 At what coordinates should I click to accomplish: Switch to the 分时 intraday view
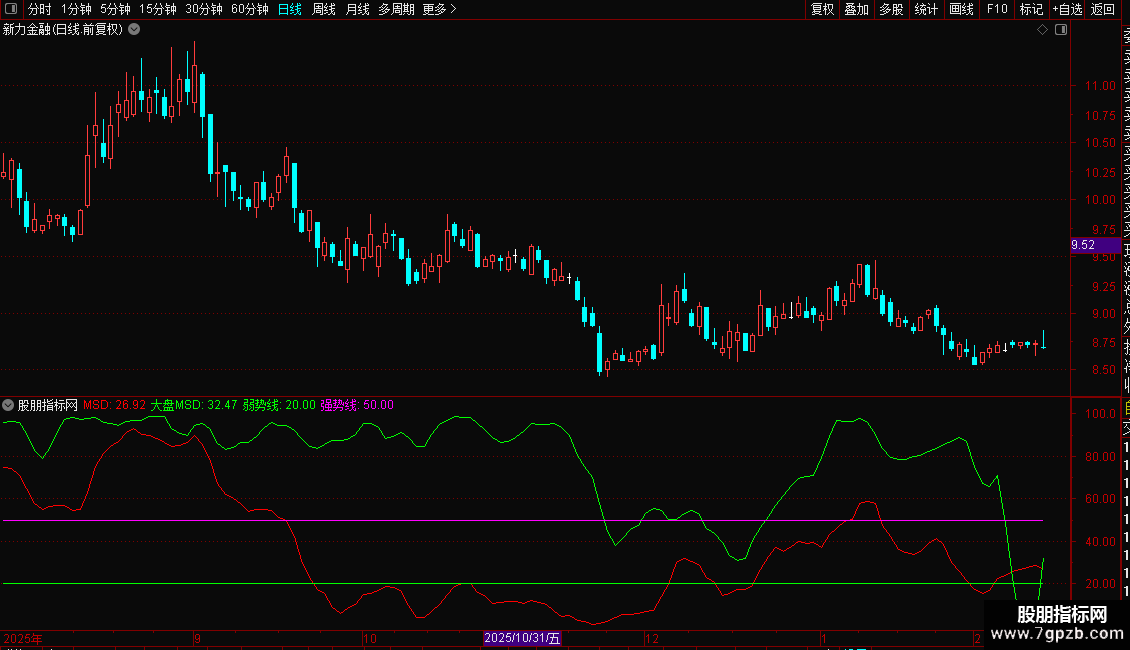tap(39, 9)
